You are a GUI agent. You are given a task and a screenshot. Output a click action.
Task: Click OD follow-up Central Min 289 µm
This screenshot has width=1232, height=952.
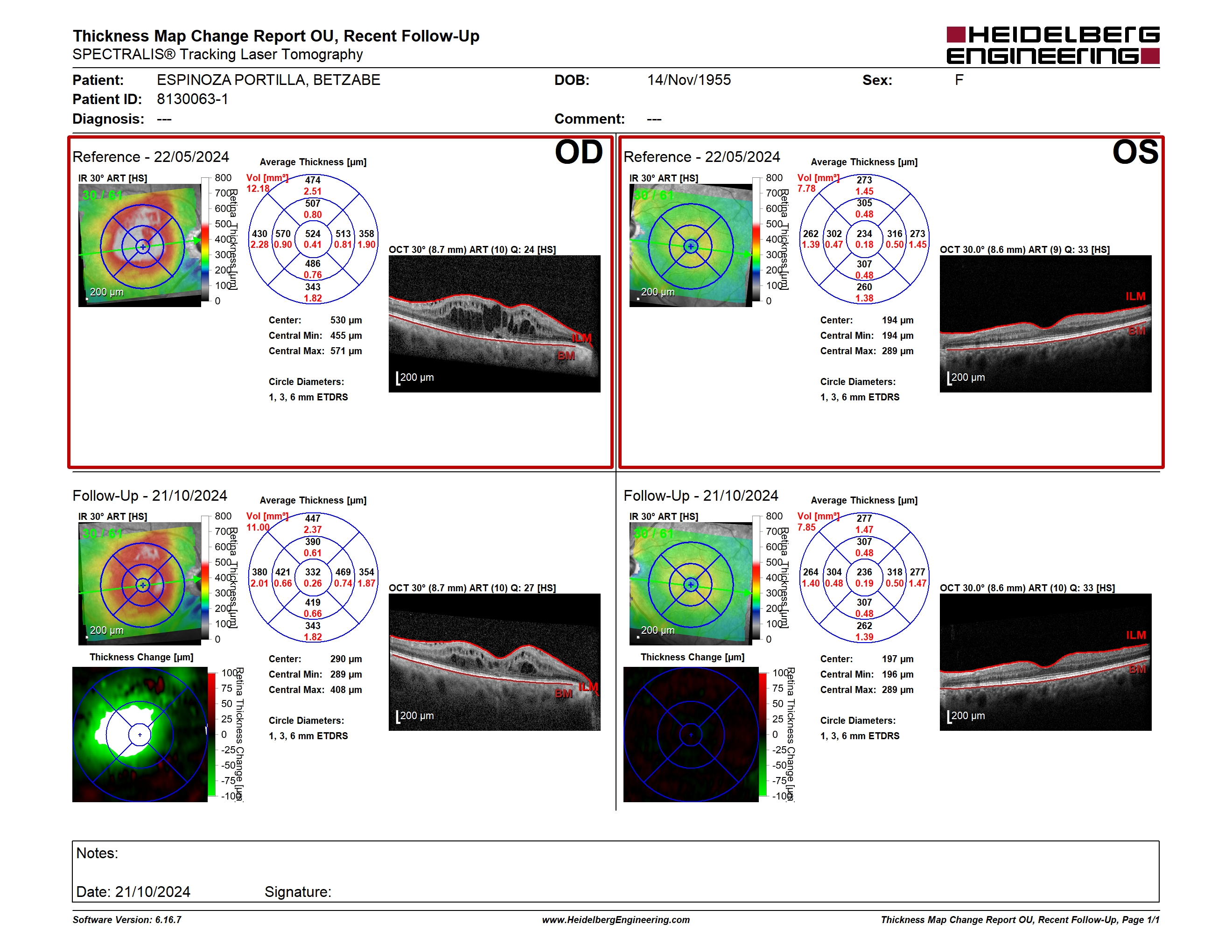[x=346, y=674]
